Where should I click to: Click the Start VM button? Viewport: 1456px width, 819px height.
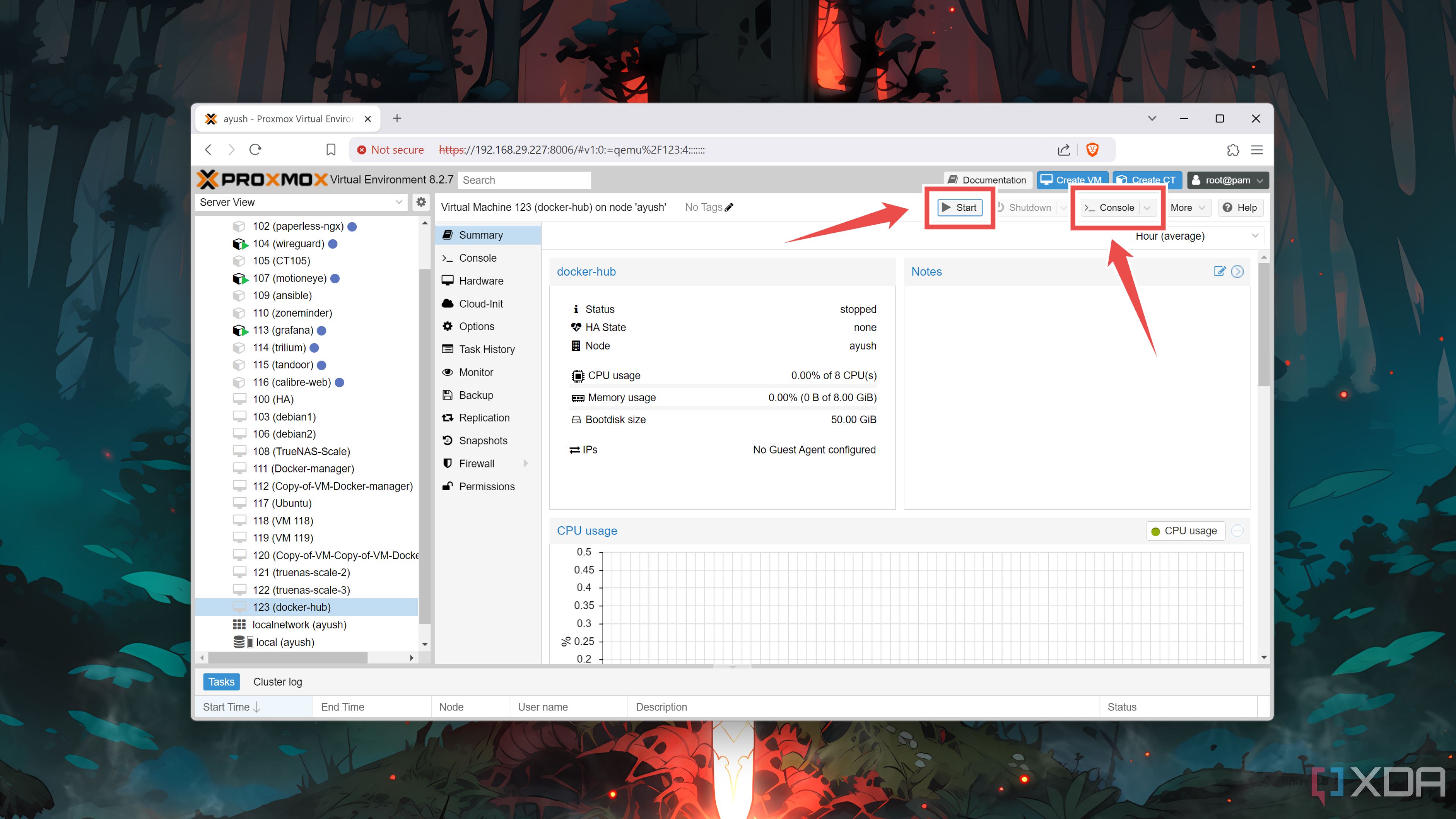coord(959,207)
